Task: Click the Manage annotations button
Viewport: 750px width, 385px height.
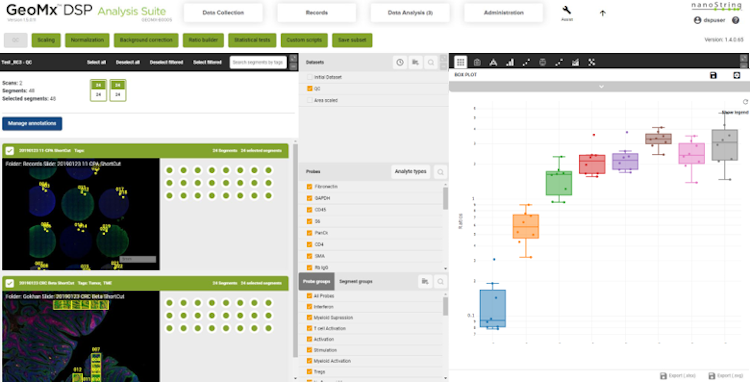Action: [x=32, y=123]
